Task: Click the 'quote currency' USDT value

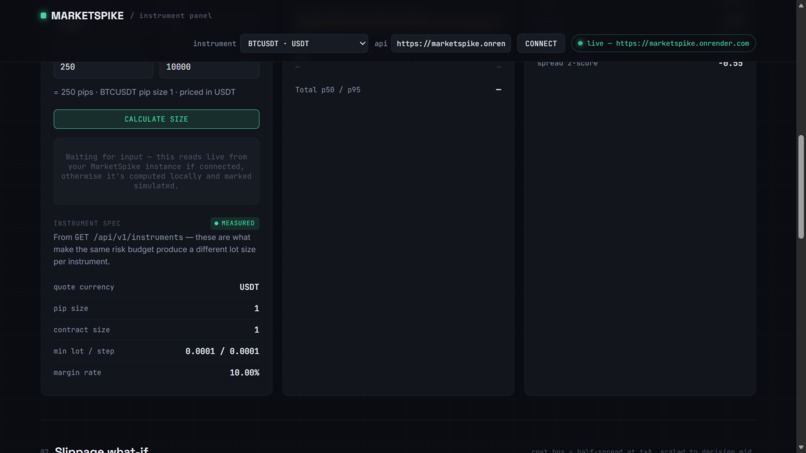Action: tap(249, 287)
